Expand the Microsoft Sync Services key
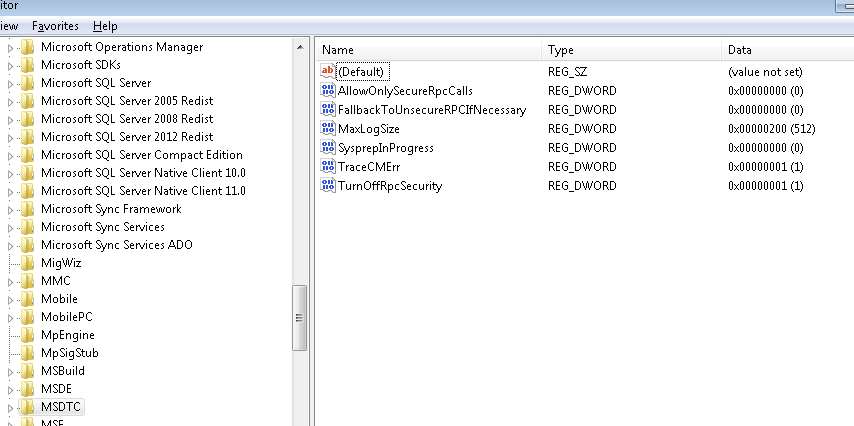 point(10,228)
